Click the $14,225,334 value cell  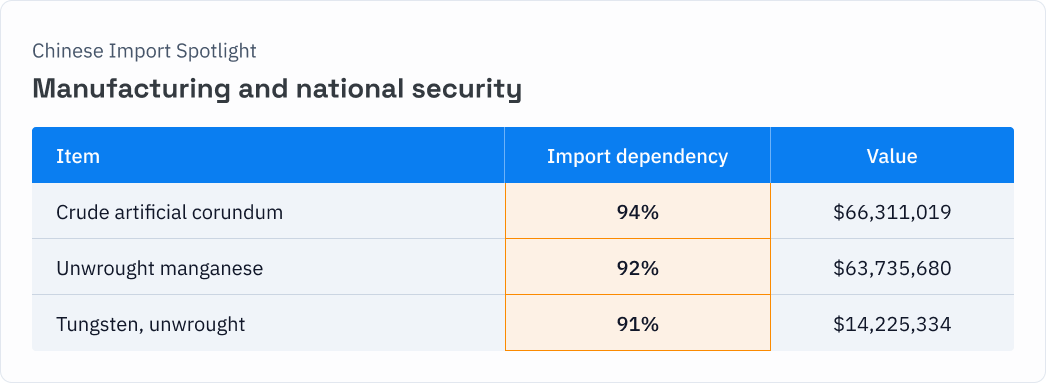tap(892, 324)
